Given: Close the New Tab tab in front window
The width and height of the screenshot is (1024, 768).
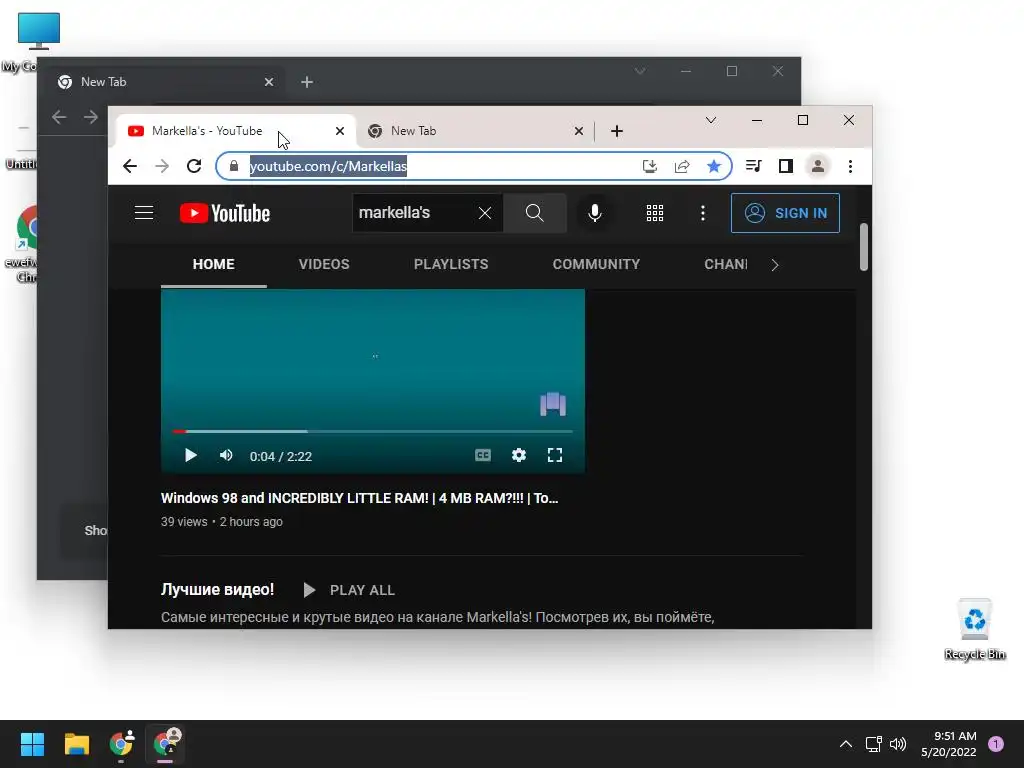Looking at the screenshot, I should pyautogui.click(x=579, y=131).
